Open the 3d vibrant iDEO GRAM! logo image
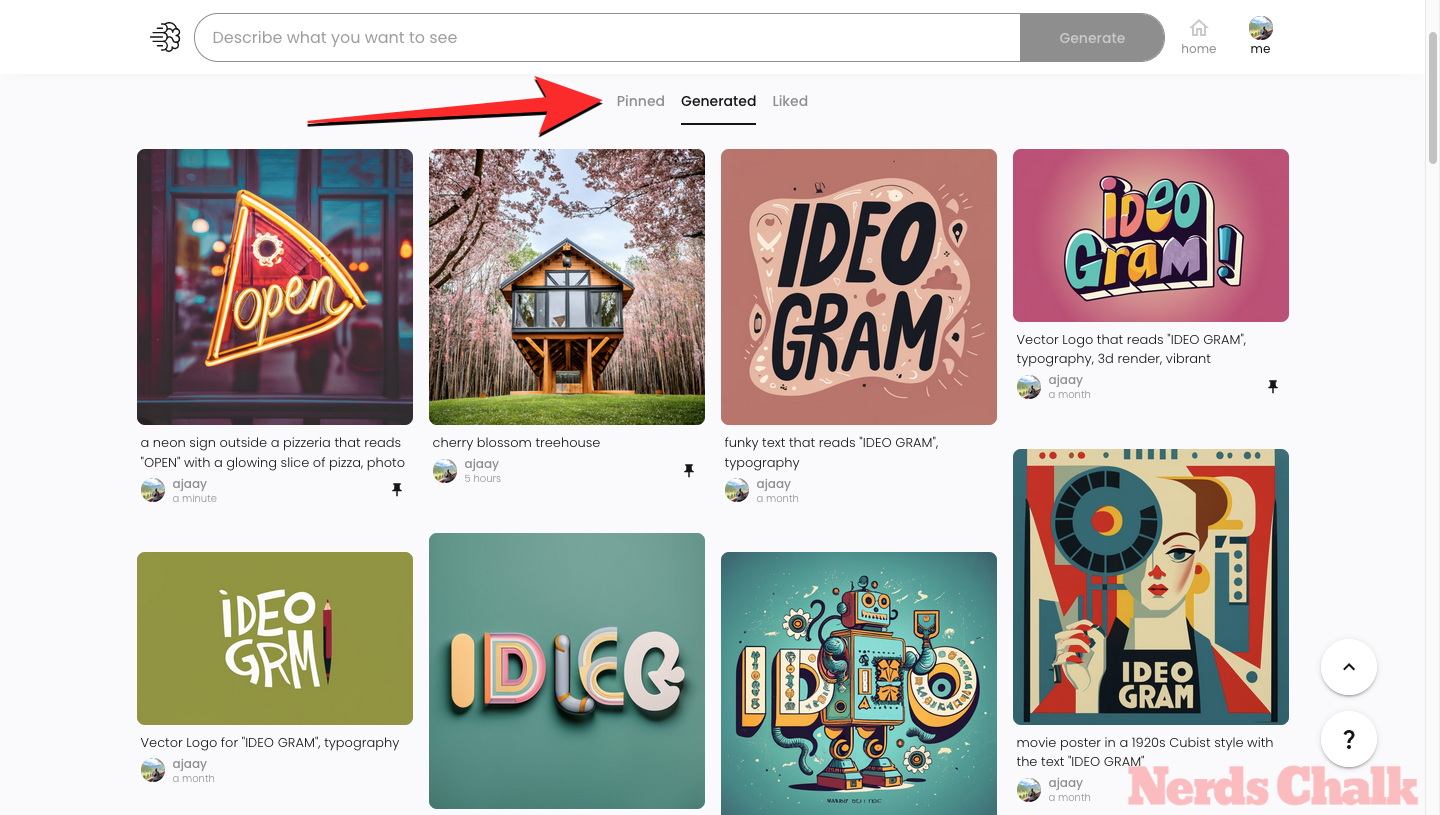Image resolution: width=1440 pixels, height=815 pixels. point(1151,235)
